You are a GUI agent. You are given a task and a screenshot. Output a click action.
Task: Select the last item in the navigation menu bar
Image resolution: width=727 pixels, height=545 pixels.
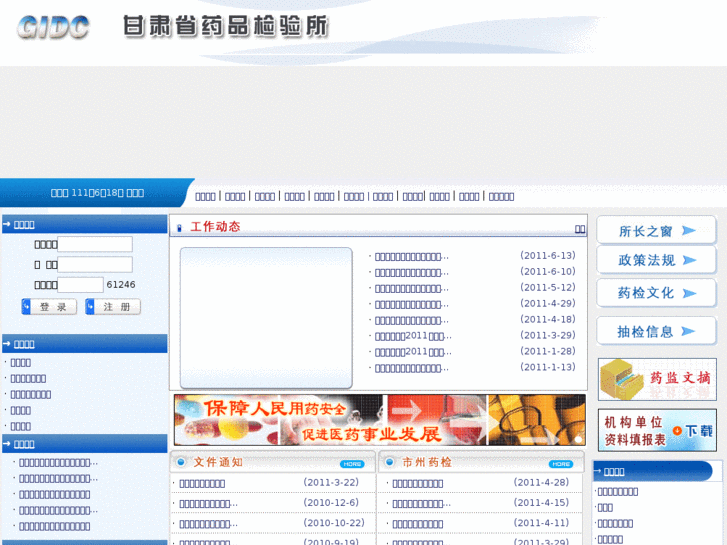click(x=501, y=197)
